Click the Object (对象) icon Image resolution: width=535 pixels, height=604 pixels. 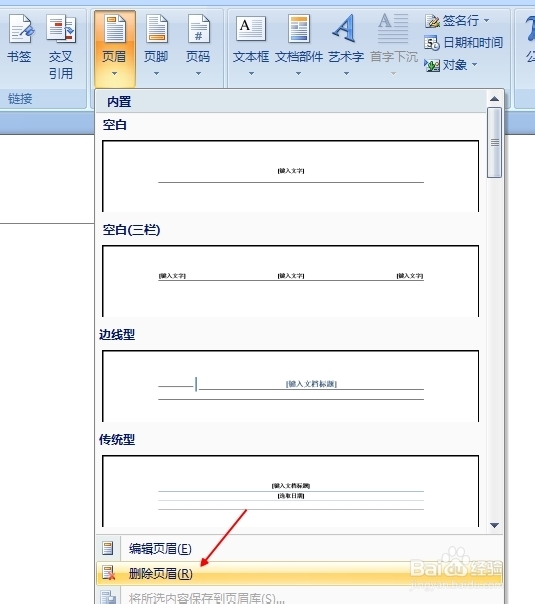pyautogui.click(x=432, y=65)
